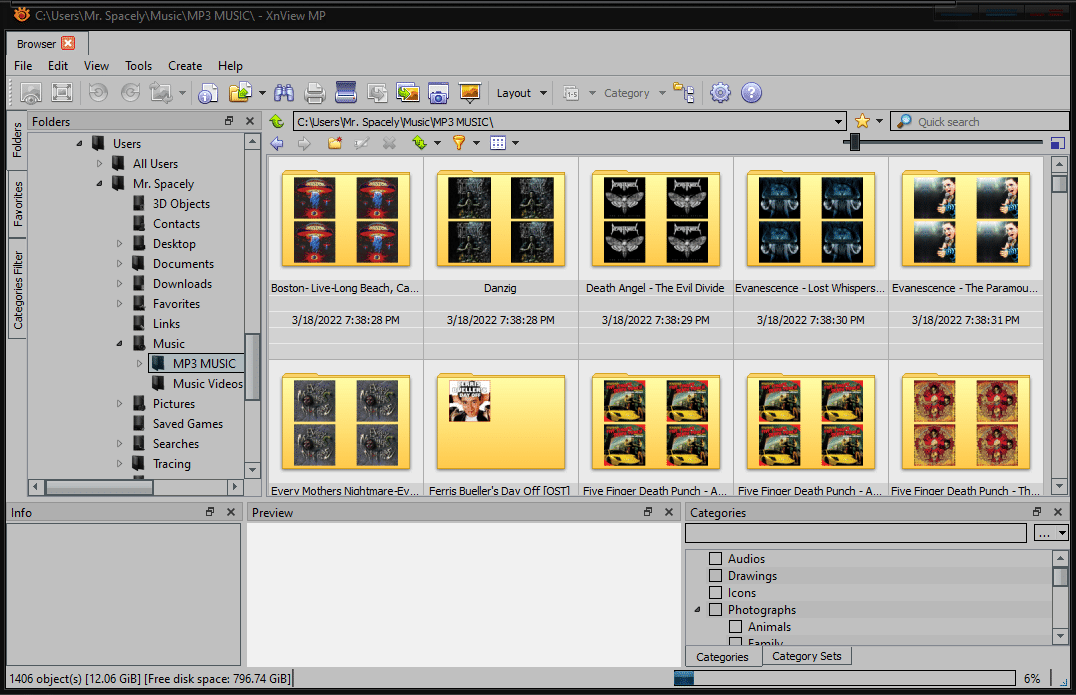Screen dimensions: 1076x695
Task: Click the Scanner acquire icon
Action: point(346,93)
